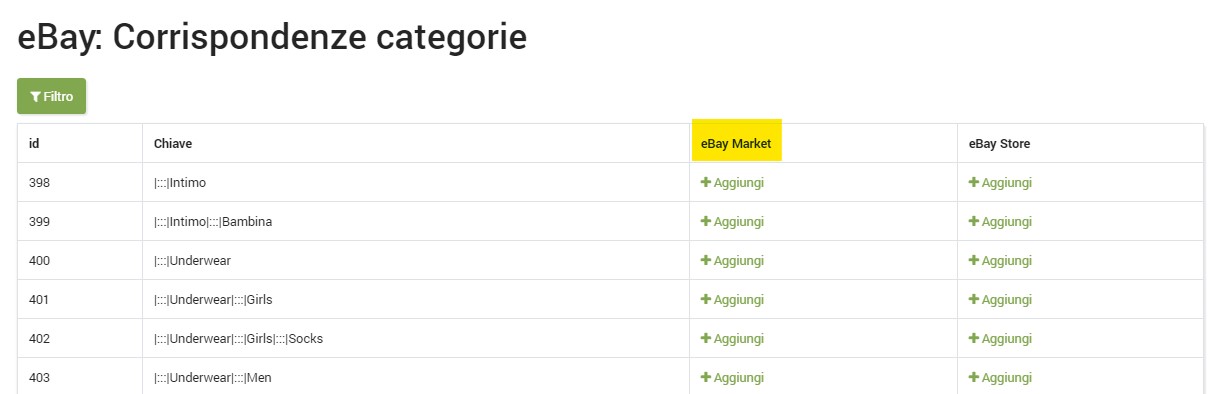
Task: Click plus icon in eBay Store for Intimo row
Action: tap(974, 182)
